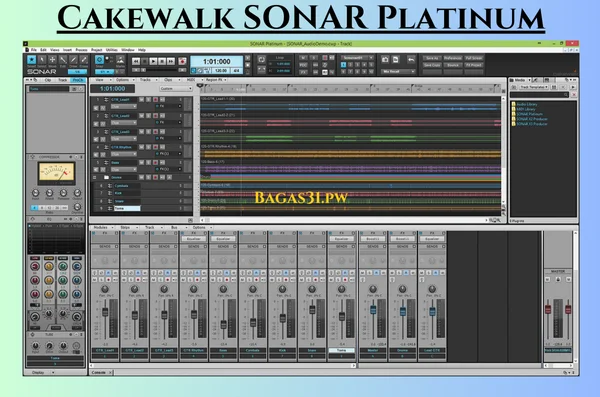Viewport: 600px width, 397px height.
Task: Select the Erase tool icon
Action: (83, 60)
